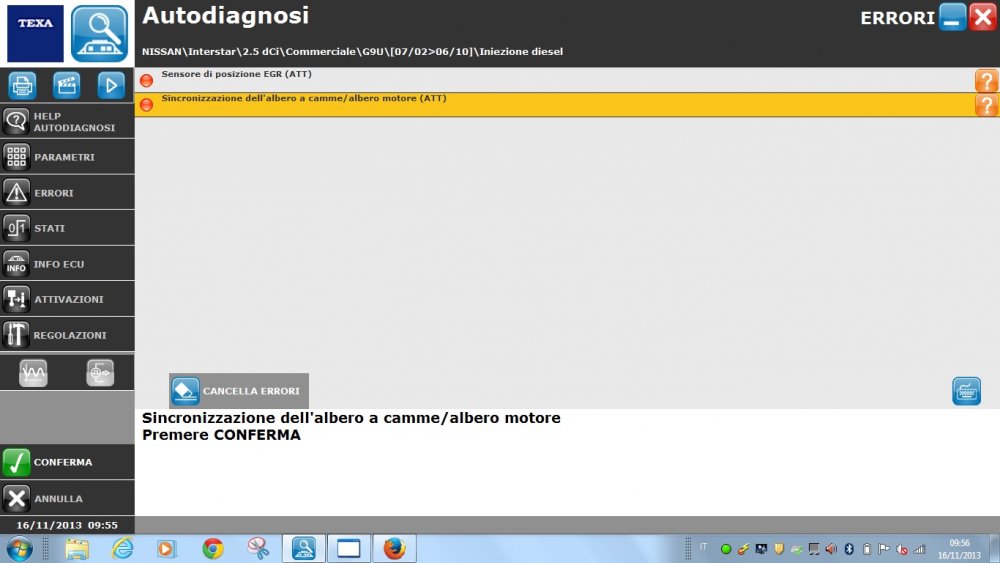
Task: Click the clapperboard recording icon
Action: (67, 85)
